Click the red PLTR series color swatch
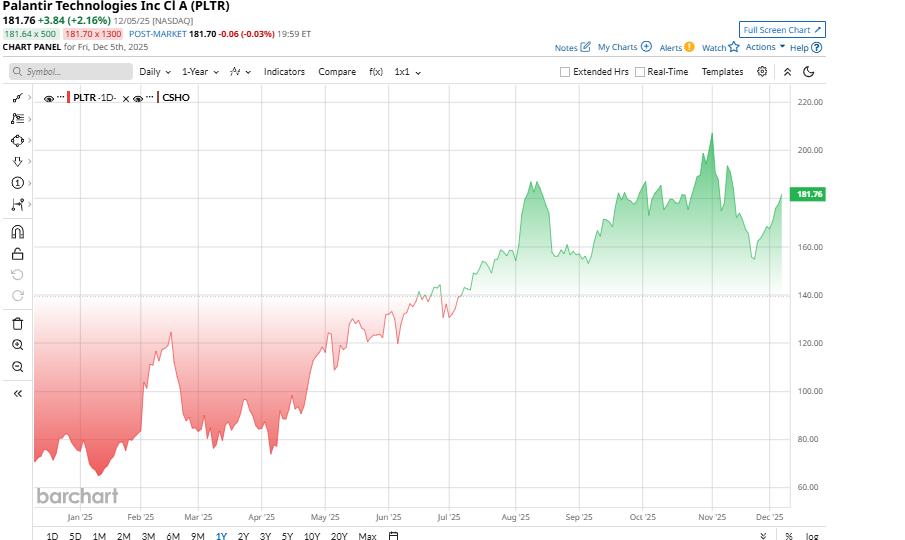This screenshot has height=540, width=905. (x=70, y=98)
